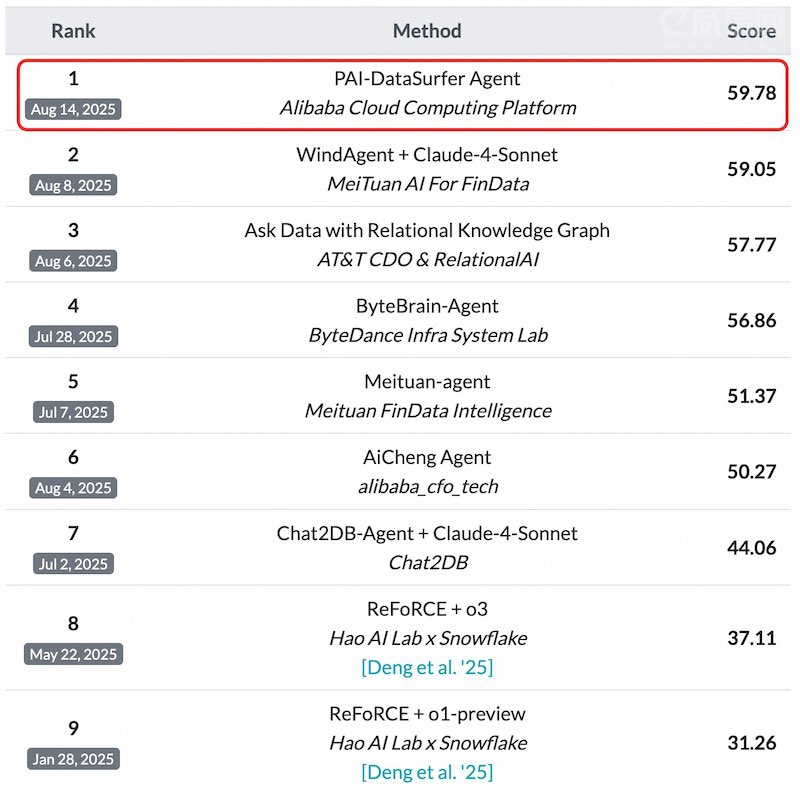The height and width of the screenshot is (792, 800).
Task: Select the ByteBrain-Agent method title
Action: 427,306
